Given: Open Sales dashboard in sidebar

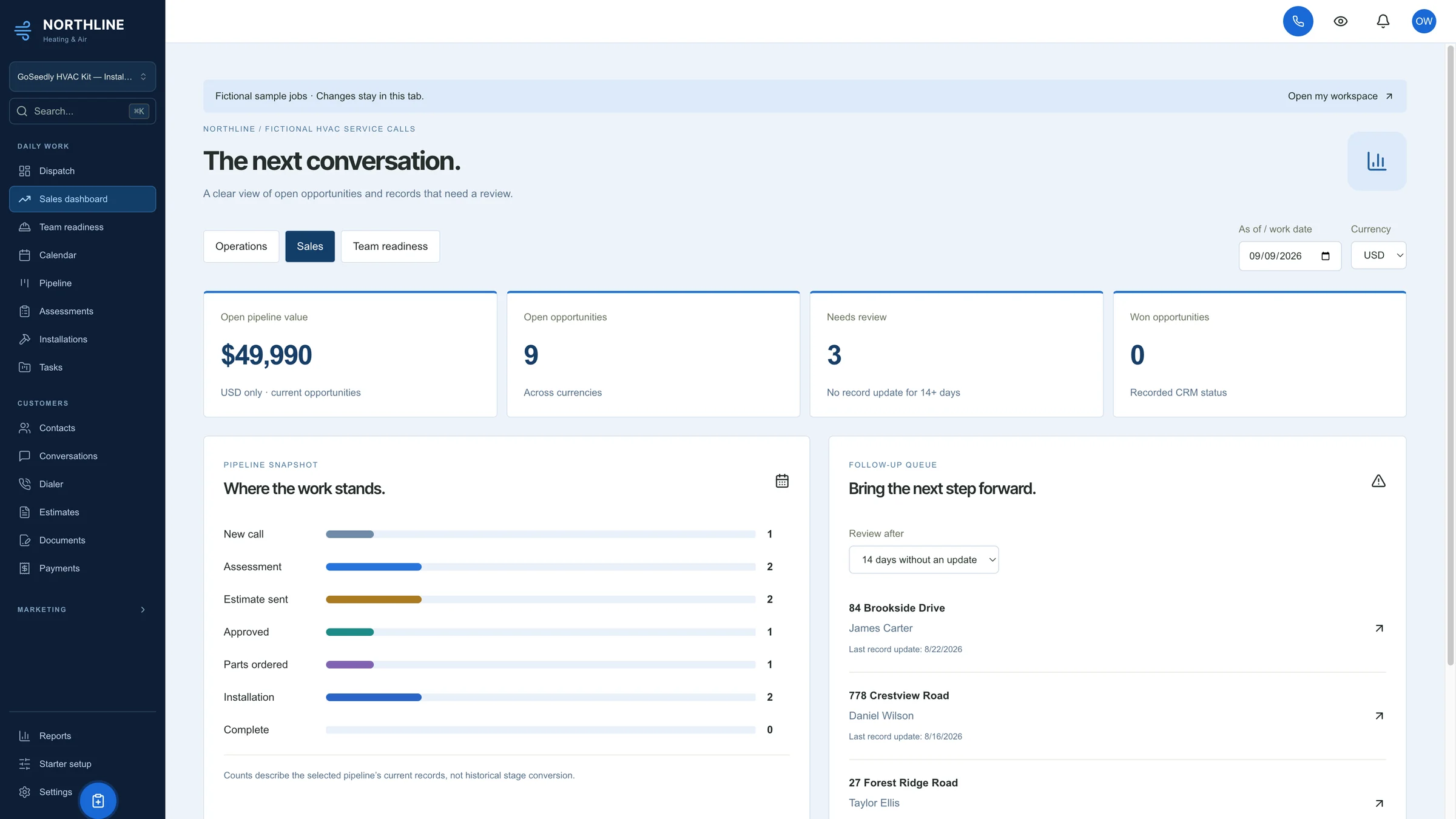Looking at the screenshot, I should click(x=83, y=199).
